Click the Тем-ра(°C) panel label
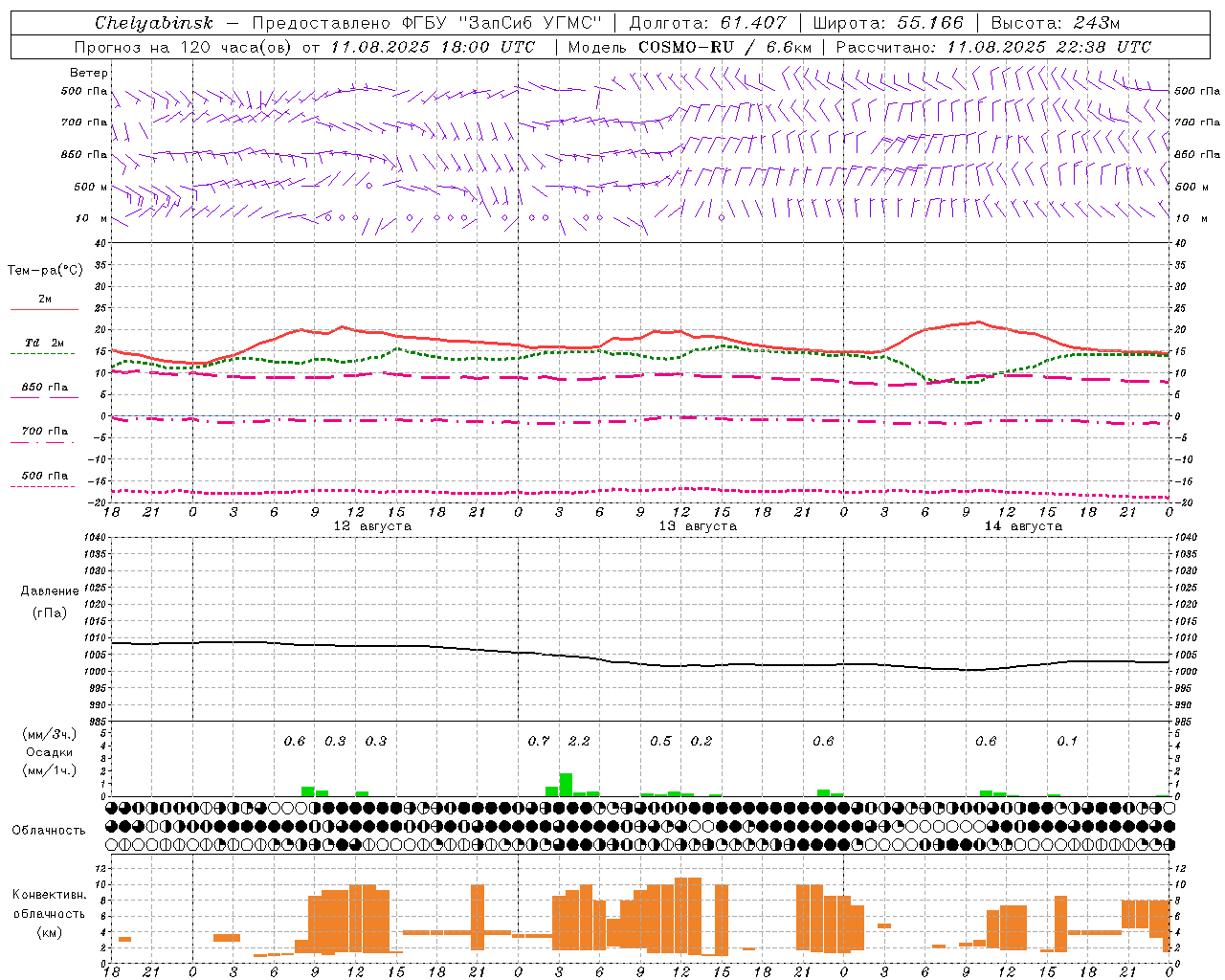The height and width of the screenshot is (980, 1225). (45, 271)
